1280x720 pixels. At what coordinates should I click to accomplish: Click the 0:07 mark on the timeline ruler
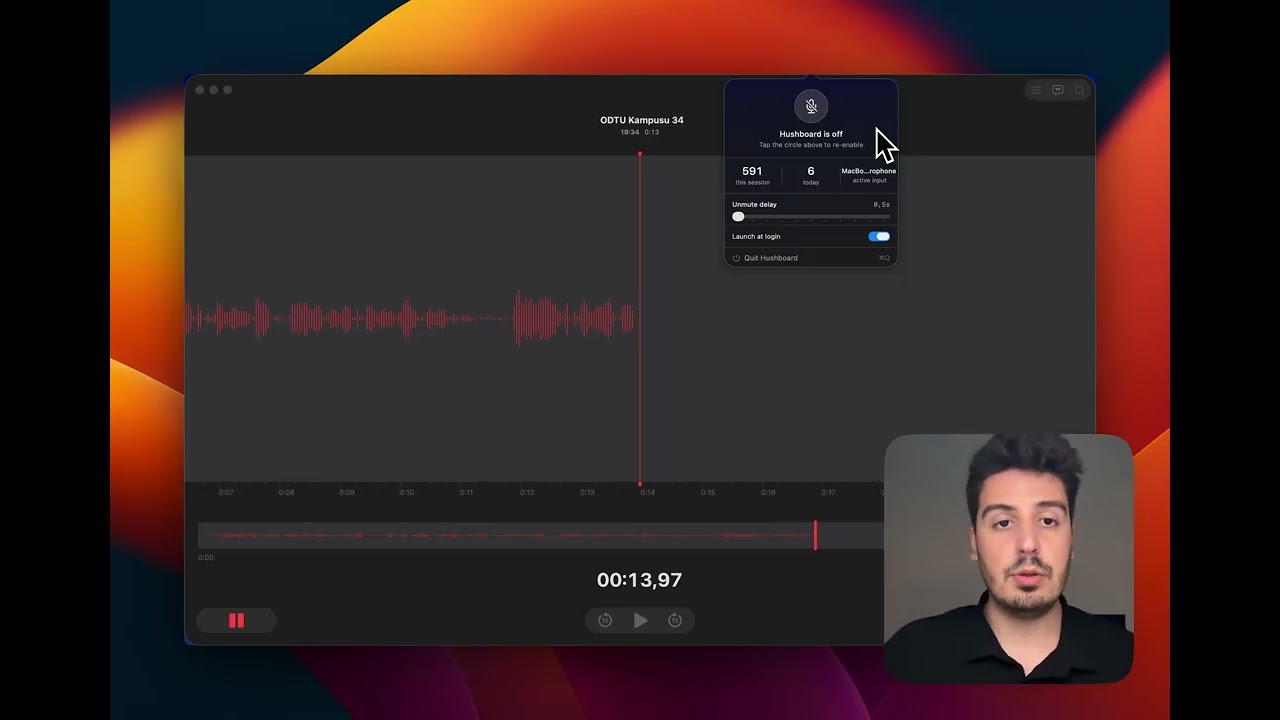(226, 492)
